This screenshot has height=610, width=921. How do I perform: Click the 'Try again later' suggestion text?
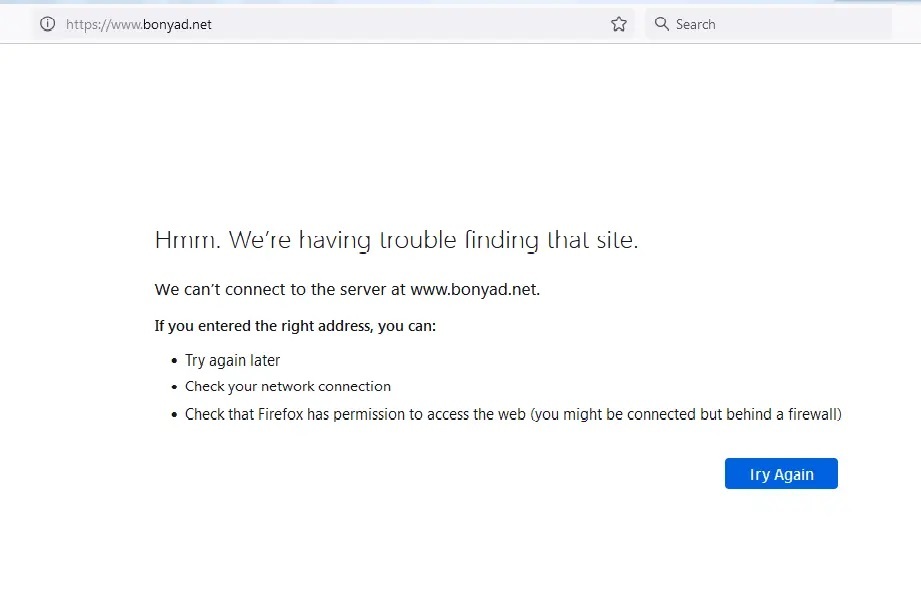(x=232, y=360)
